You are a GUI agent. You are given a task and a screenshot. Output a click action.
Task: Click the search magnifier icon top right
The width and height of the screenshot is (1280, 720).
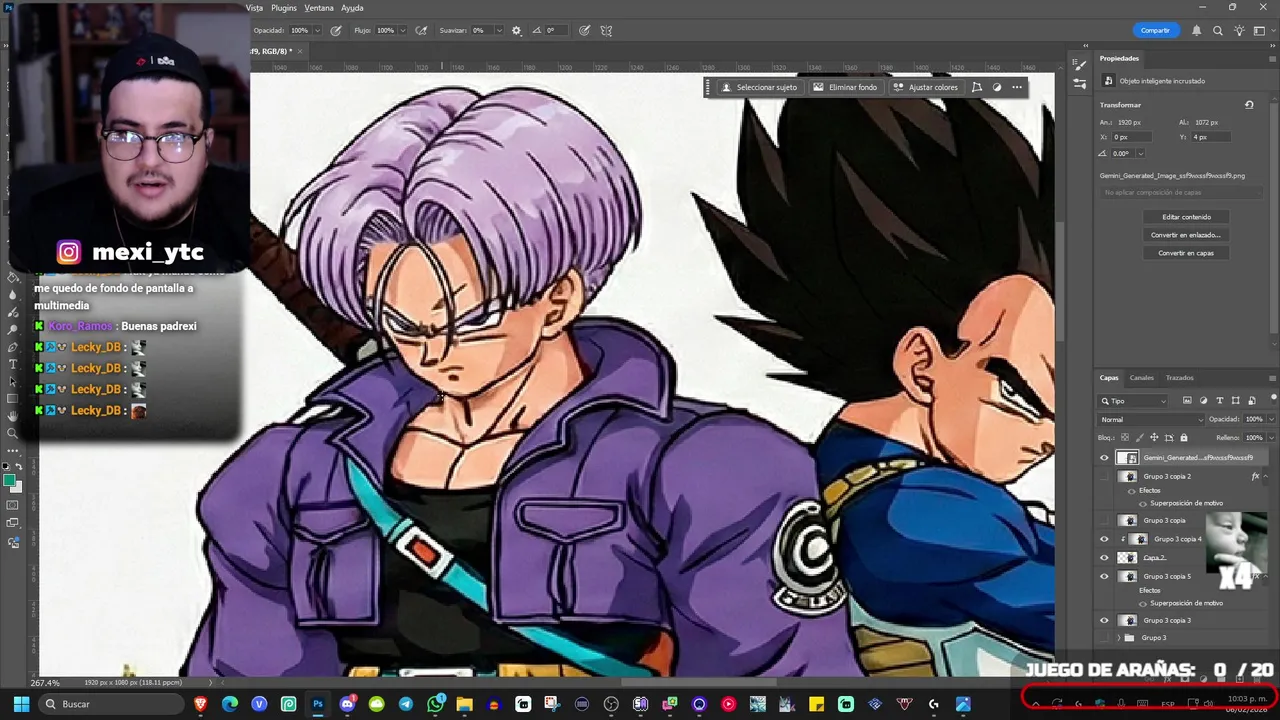tap(1218, 31)
